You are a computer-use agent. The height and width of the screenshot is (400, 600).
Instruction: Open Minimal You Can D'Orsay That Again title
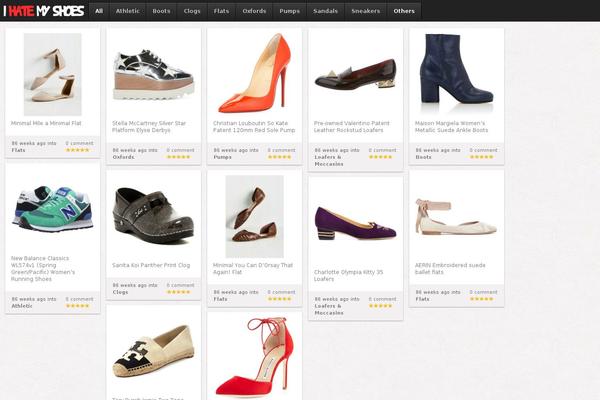point(253,269)
